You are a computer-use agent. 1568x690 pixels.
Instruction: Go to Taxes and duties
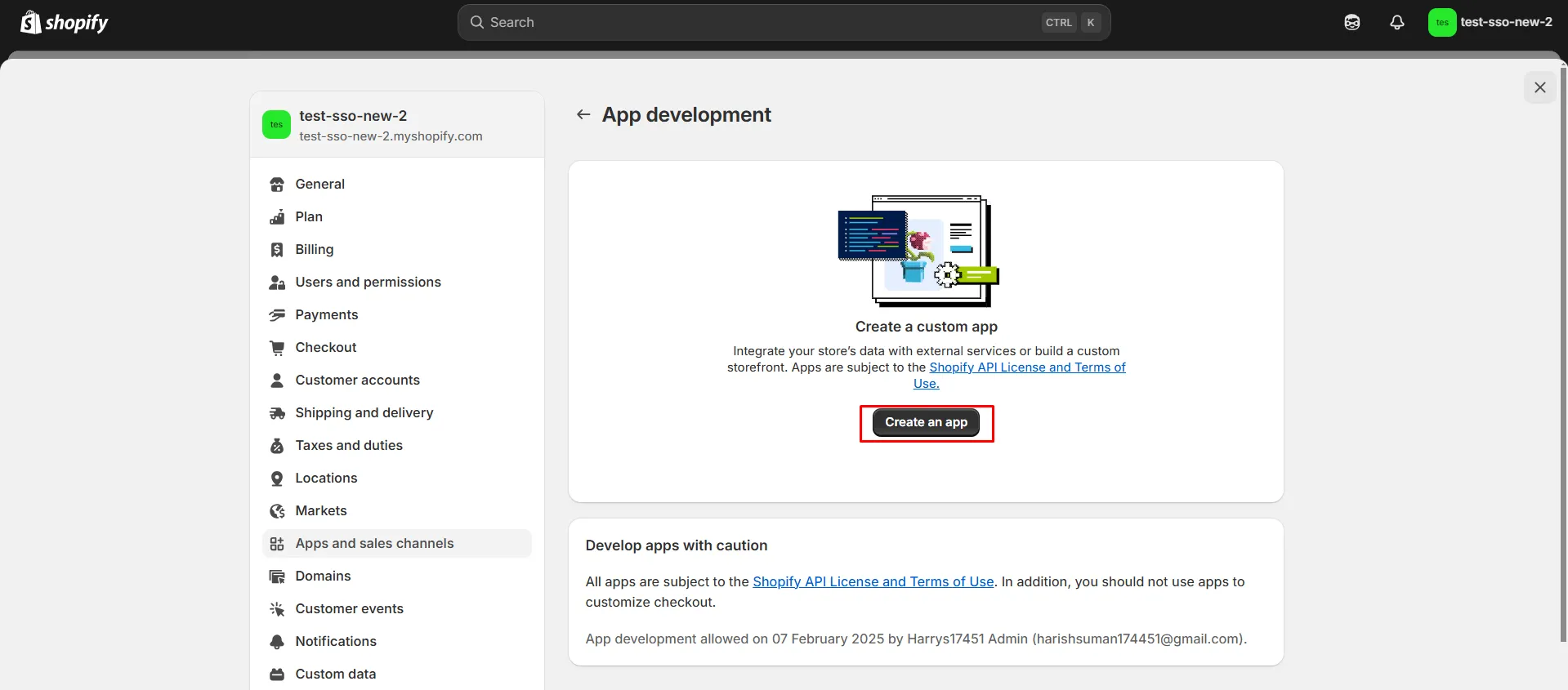[x=396, y=446]
